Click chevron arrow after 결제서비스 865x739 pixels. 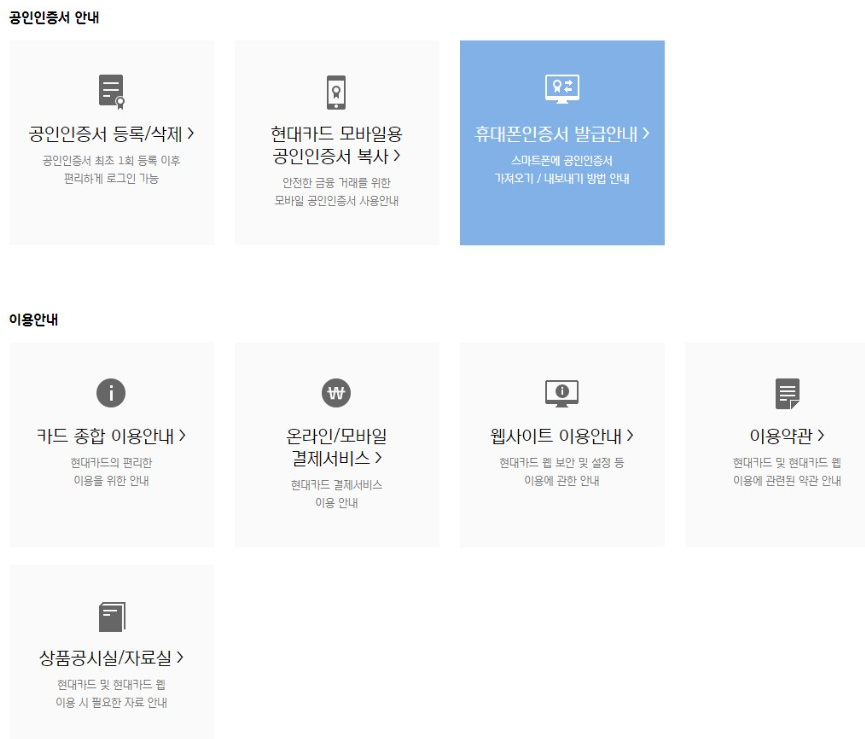point(378,458)
